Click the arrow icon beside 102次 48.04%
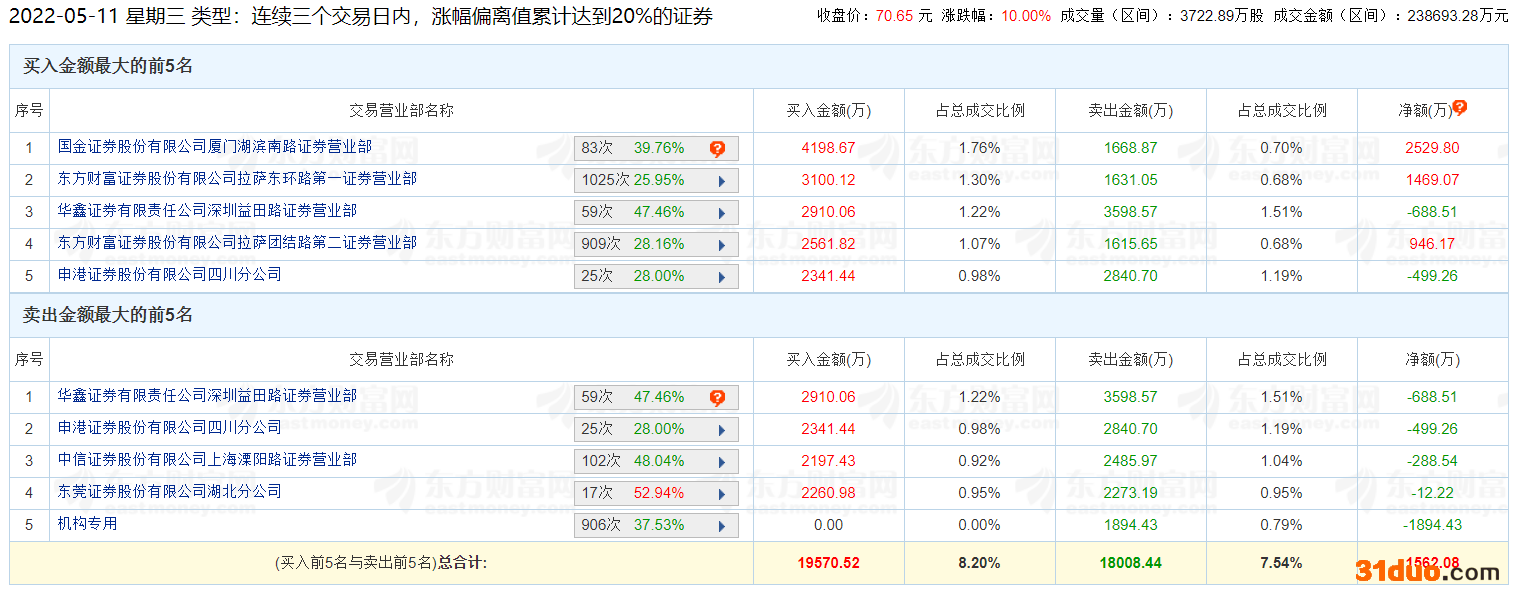 [722, 462]
